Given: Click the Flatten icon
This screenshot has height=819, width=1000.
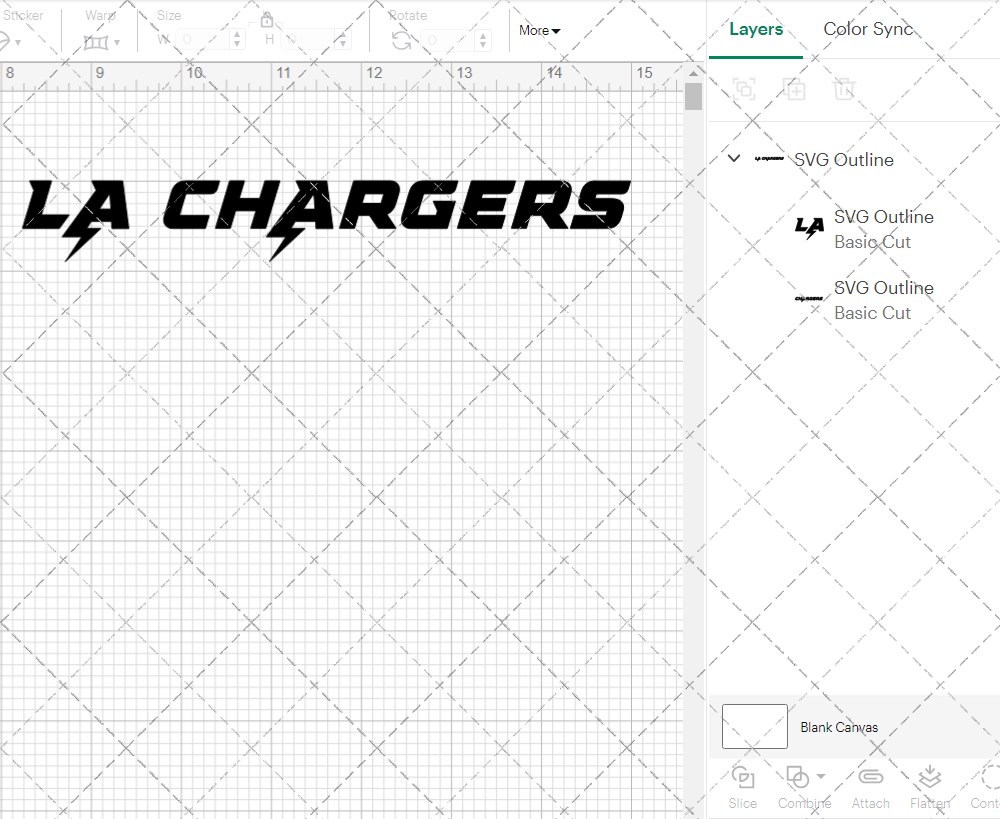Looking at the screenshot, I should pyautogui.click(x=929, y=777).
